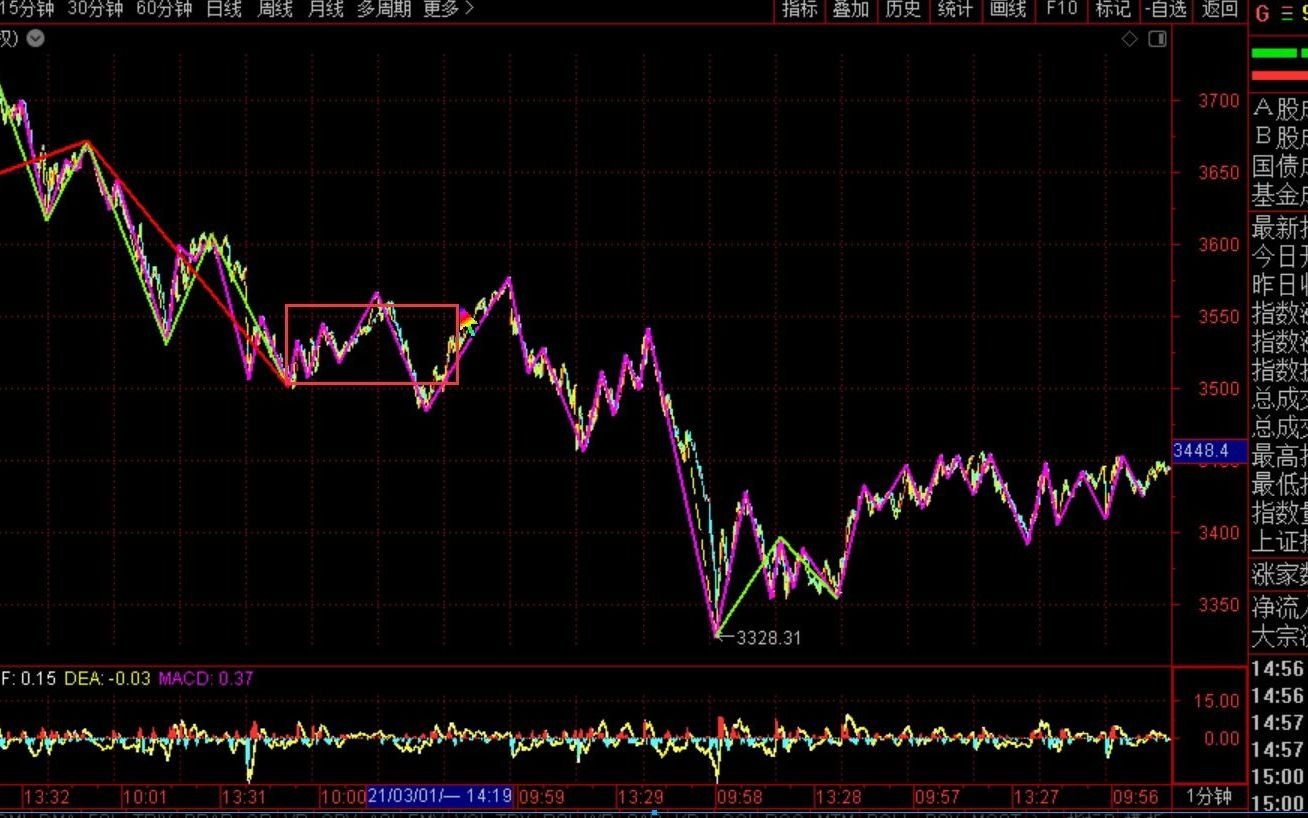Click the highlighted 21/03/01 14:19 date marker

440,797
